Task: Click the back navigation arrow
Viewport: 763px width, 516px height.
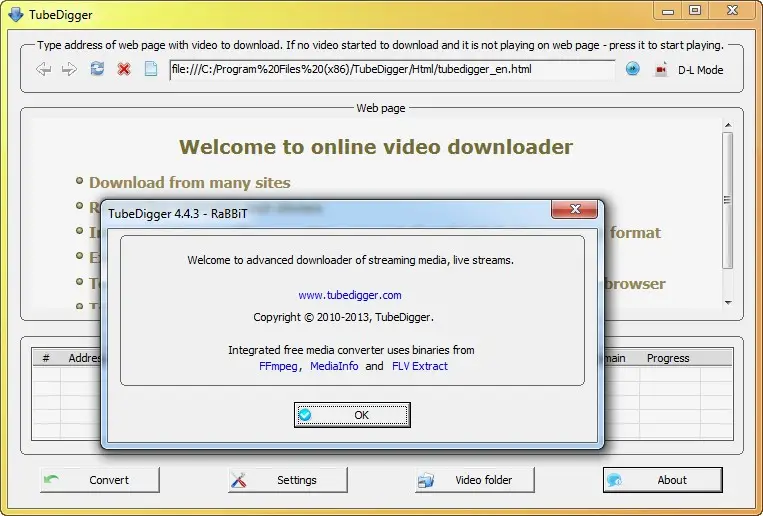Action: pos(43,69)
